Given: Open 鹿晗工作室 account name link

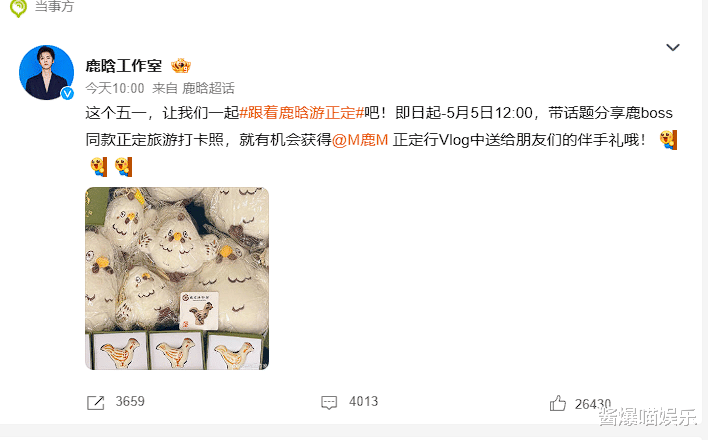Looking at the screenshot, I should pyautogui.click(x=124, y=66).
